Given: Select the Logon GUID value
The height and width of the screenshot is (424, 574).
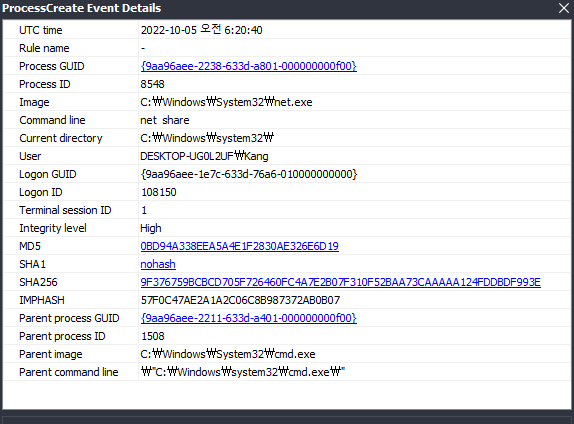Looking at the screenshot, I should point(249,174).
